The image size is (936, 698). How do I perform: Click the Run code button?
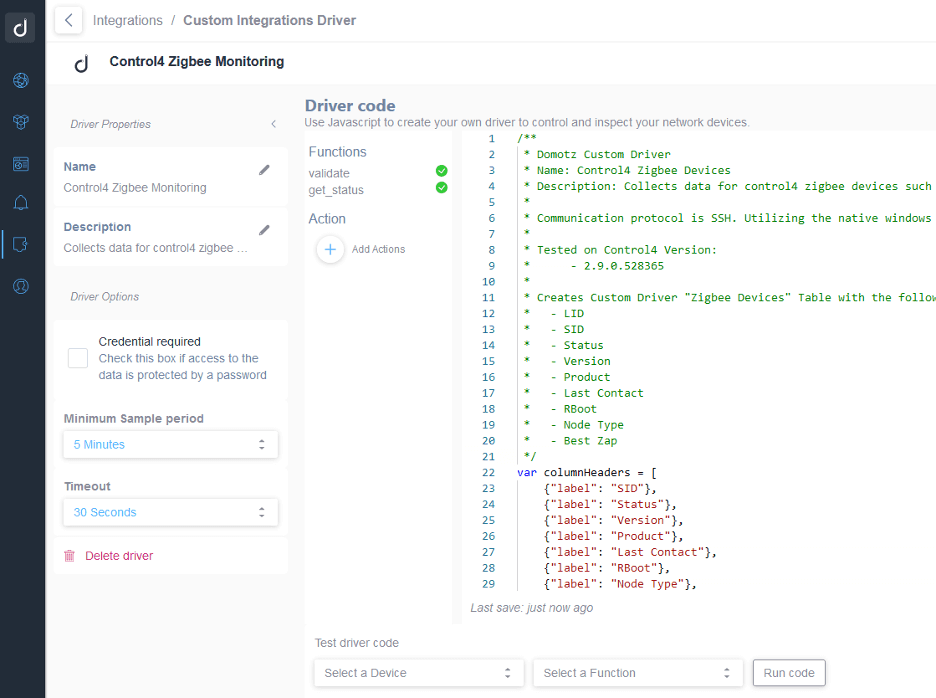coord(789,673)
